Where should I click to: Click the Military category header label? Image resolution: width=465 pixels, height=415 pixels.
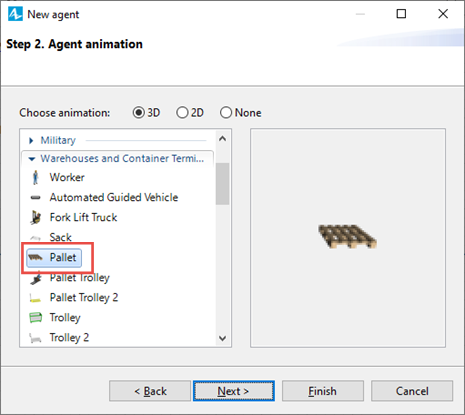click(x=58, y=140)
